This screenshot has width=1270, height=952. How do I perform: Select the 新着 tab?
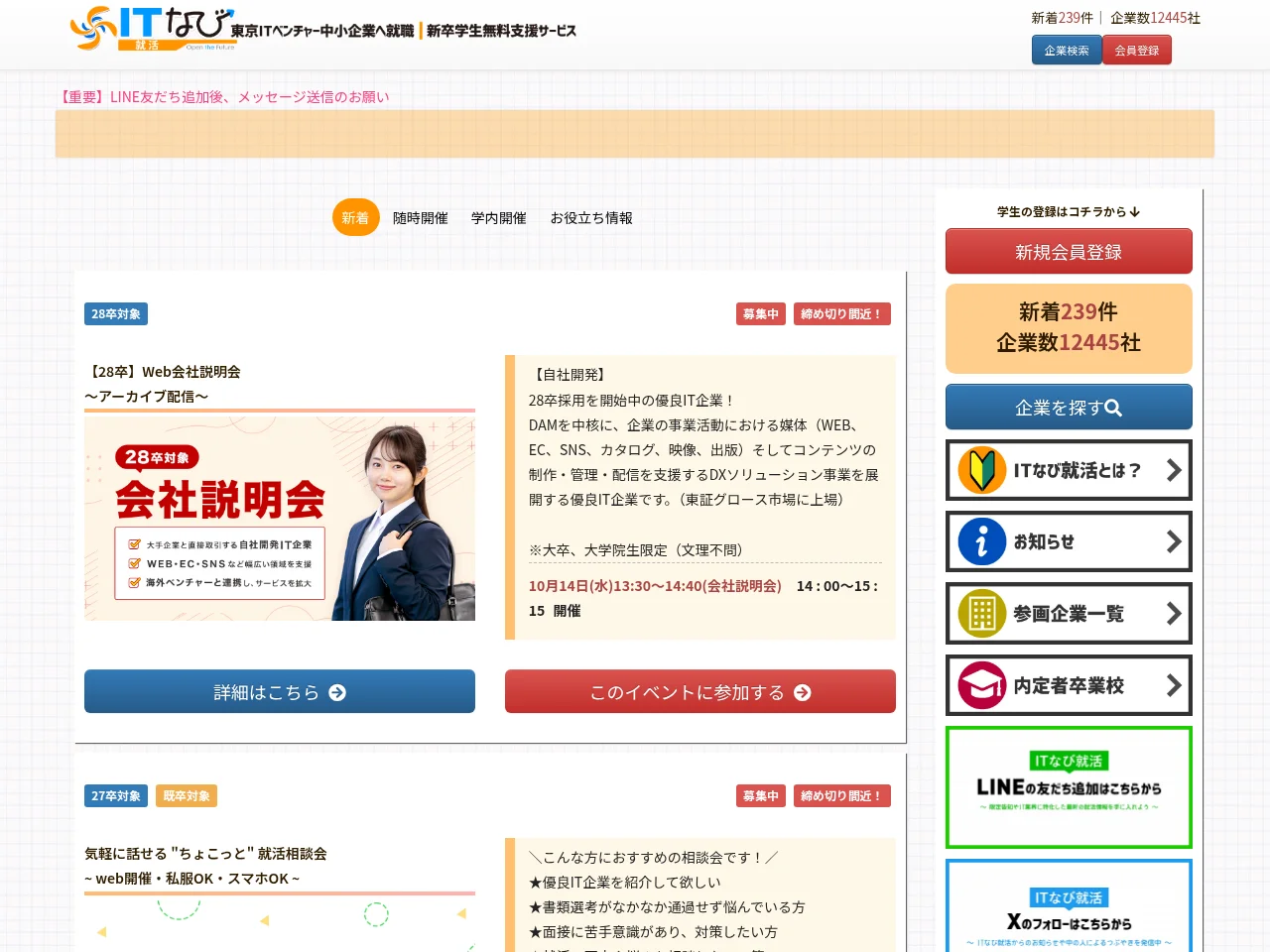coord(355,218)
